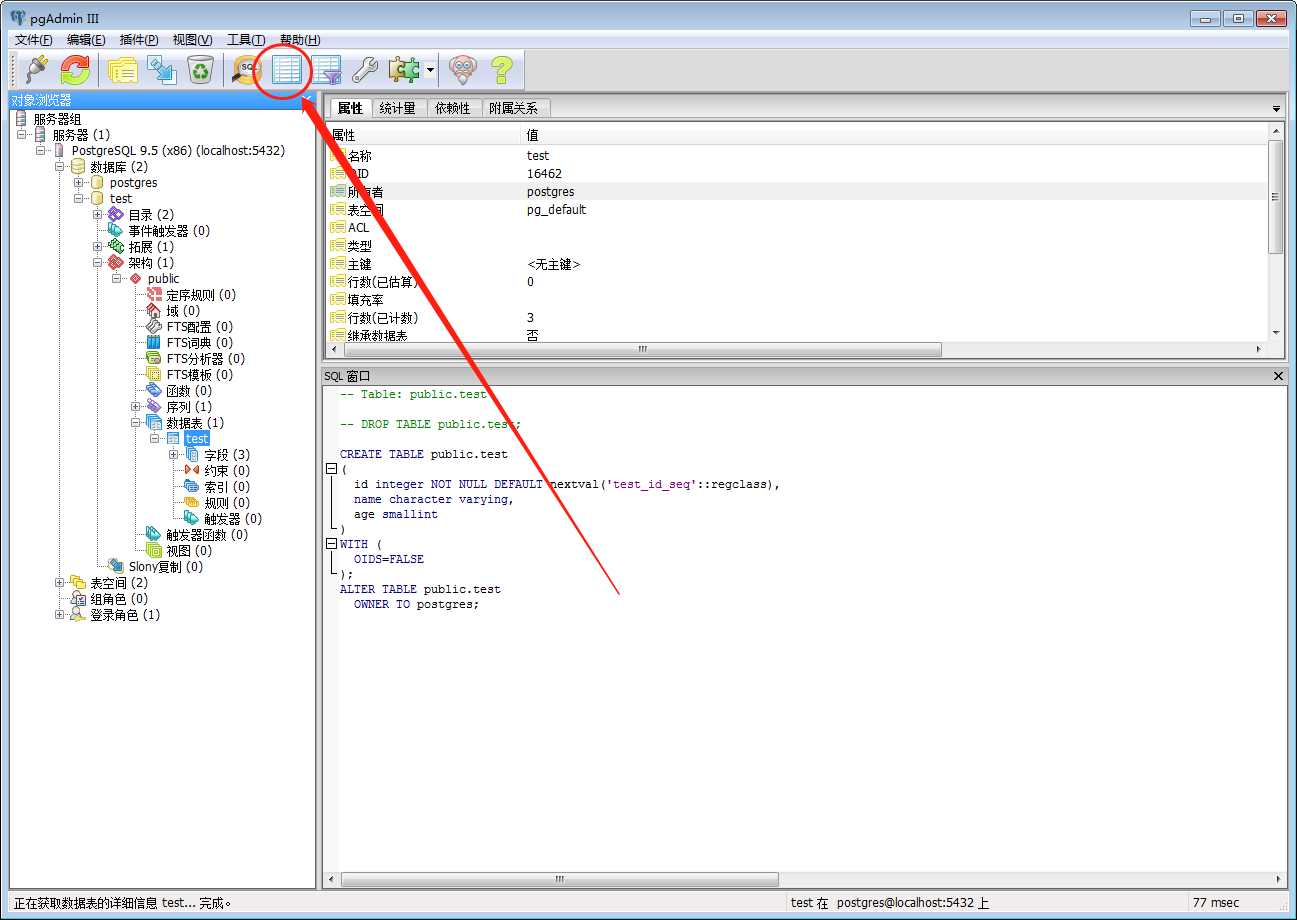
Task: Show the guru hint icon
Action: pyautogui.click(x=462, y=69)
